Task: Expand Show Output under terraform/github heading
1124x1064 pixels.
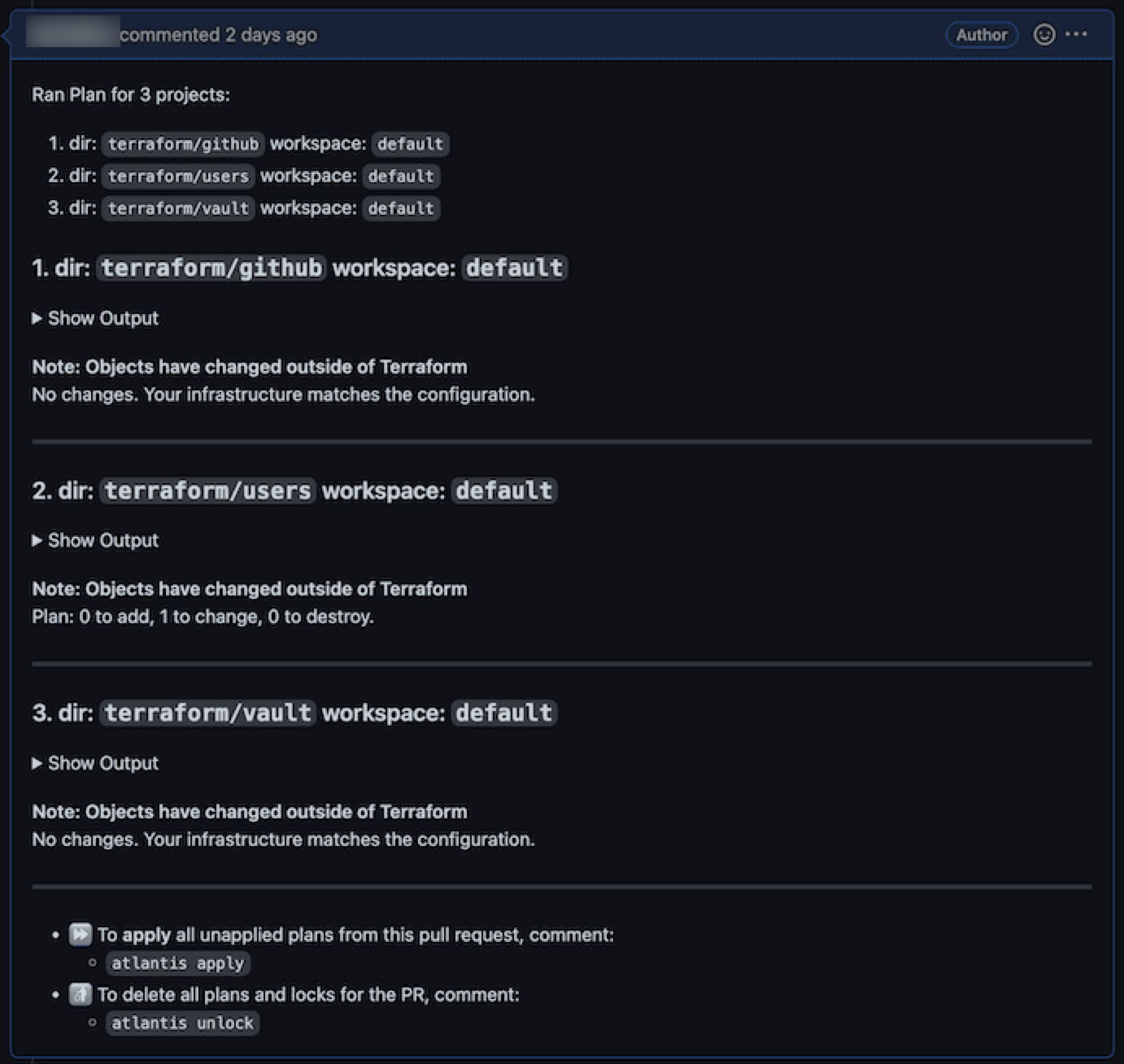Action: point(95,318)
